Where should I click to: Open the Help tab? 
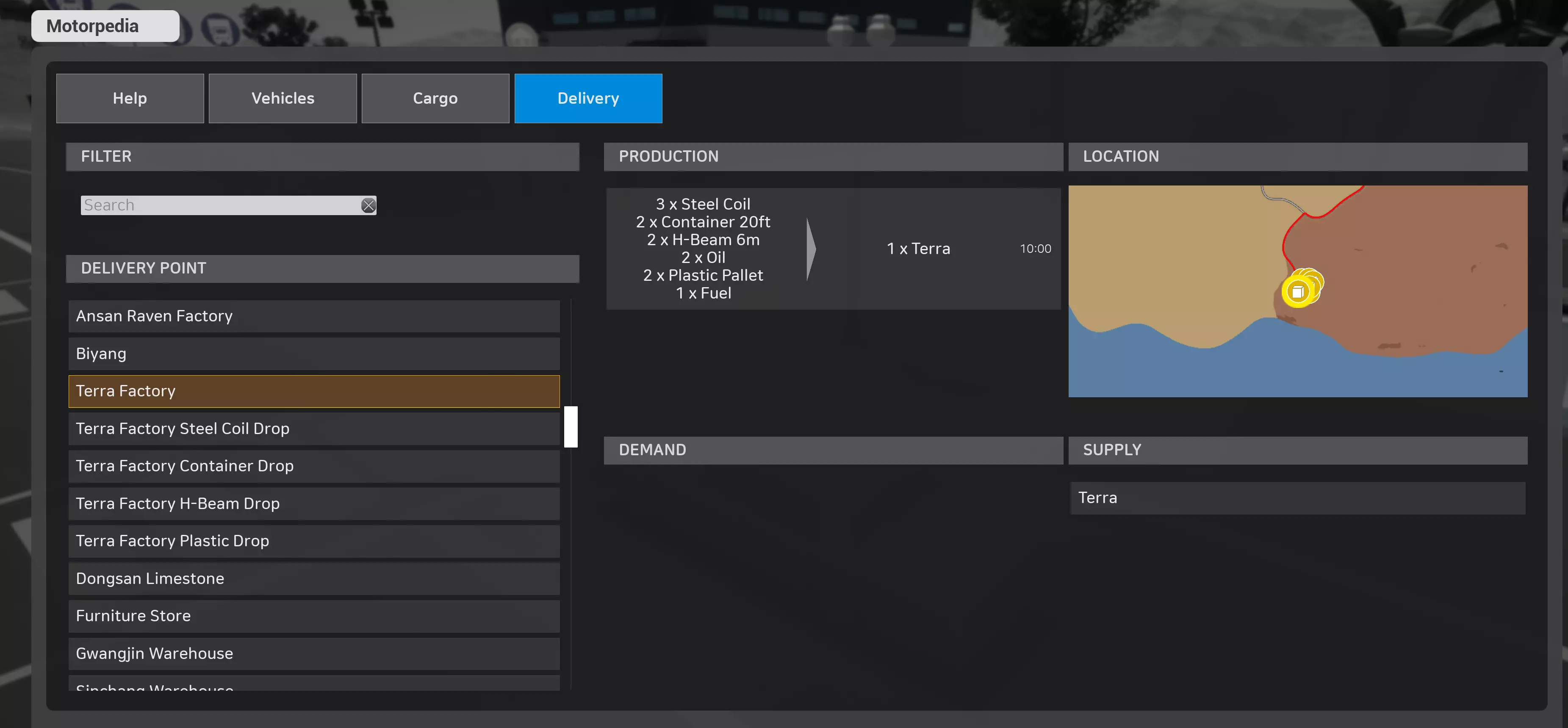pos(130,99)
